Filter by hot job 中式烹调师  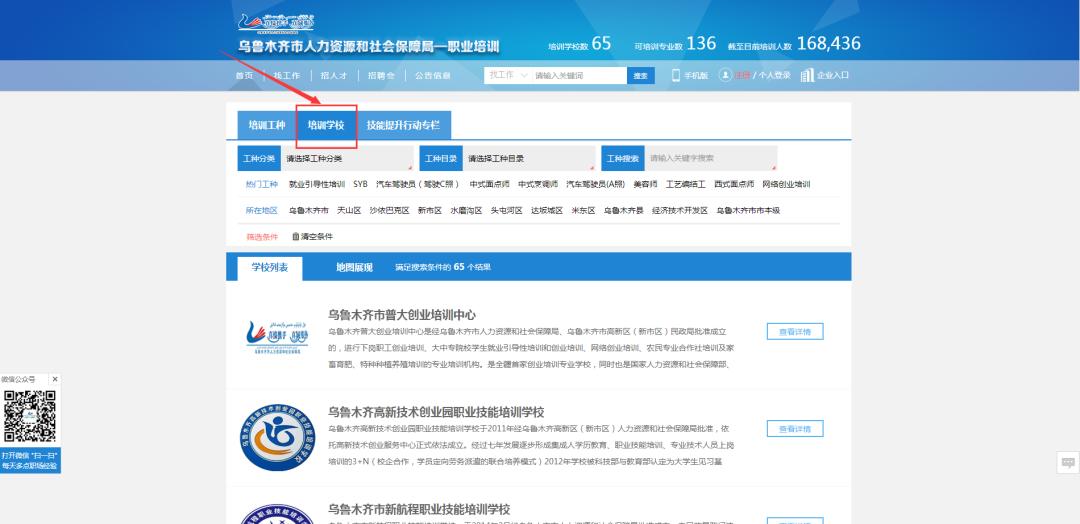coord(538,185)
